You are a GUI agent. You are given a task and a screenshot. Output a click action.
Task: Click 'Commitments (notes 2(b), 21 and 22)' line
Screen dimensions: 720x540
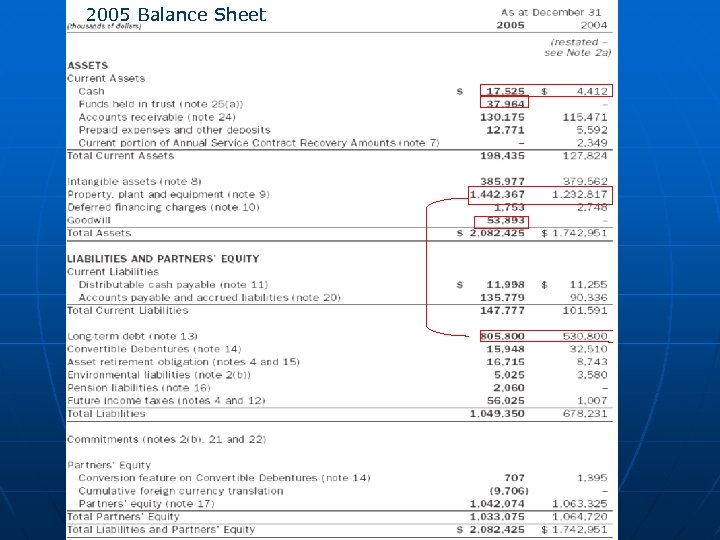click(x=167, y=439)
